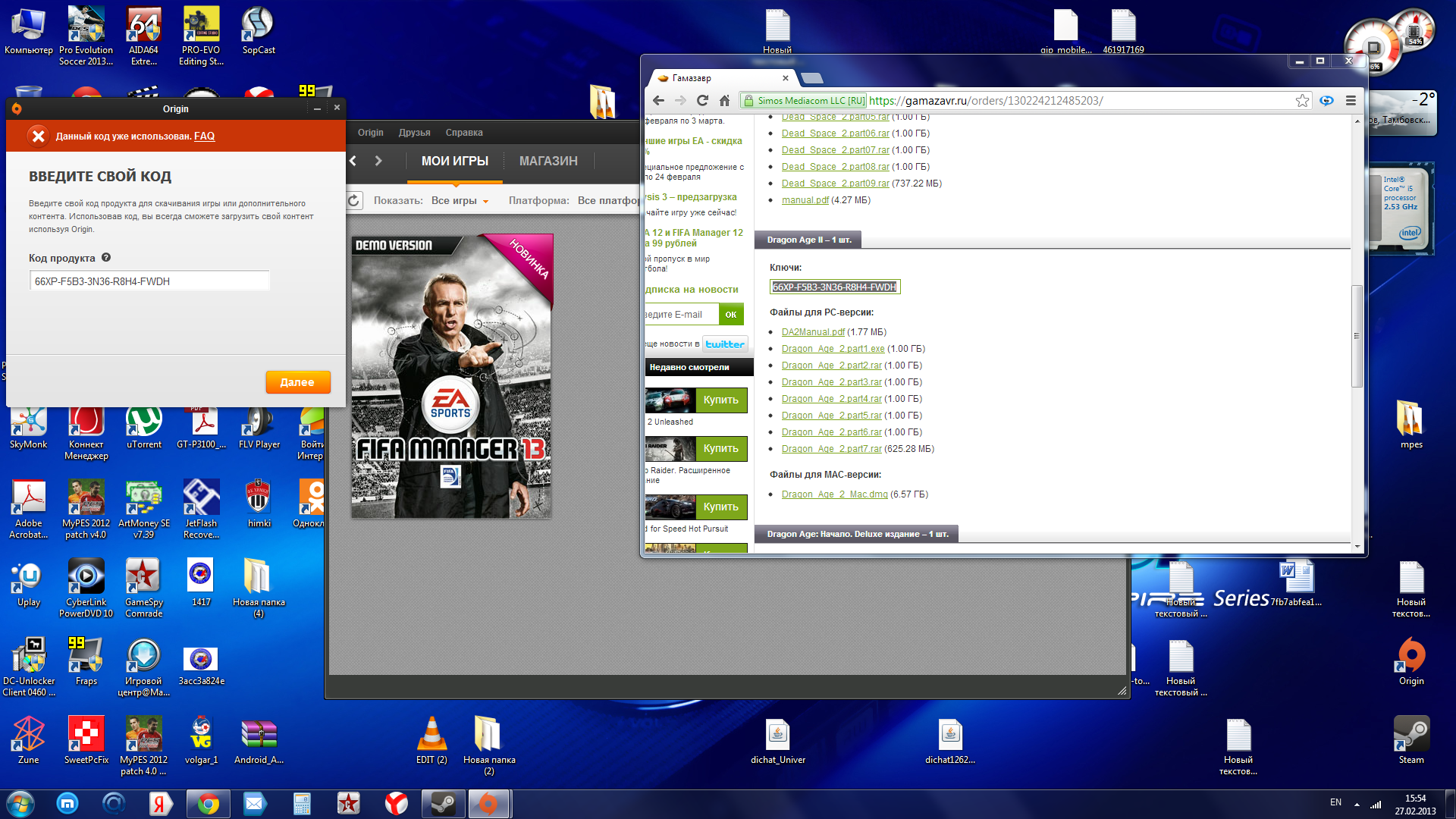This screenshot has width=1456, height=819.
Task: Open GameSpy Comrade desktop icon
Action: coord(143,588)
